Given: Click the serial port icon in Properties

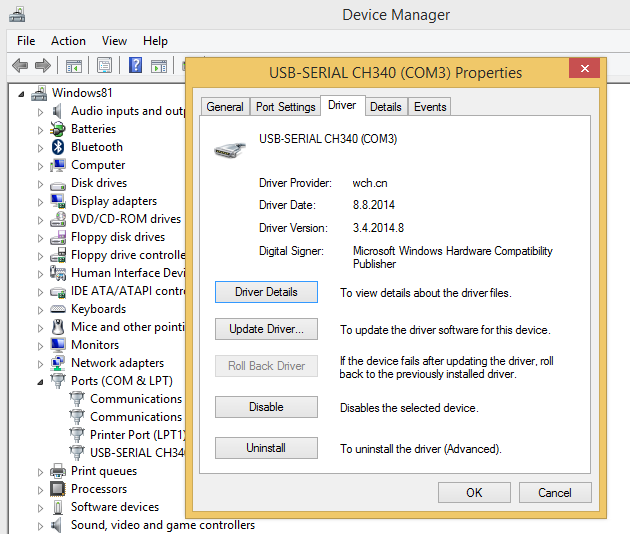Looking at the screenshot, I should (229, 150).
